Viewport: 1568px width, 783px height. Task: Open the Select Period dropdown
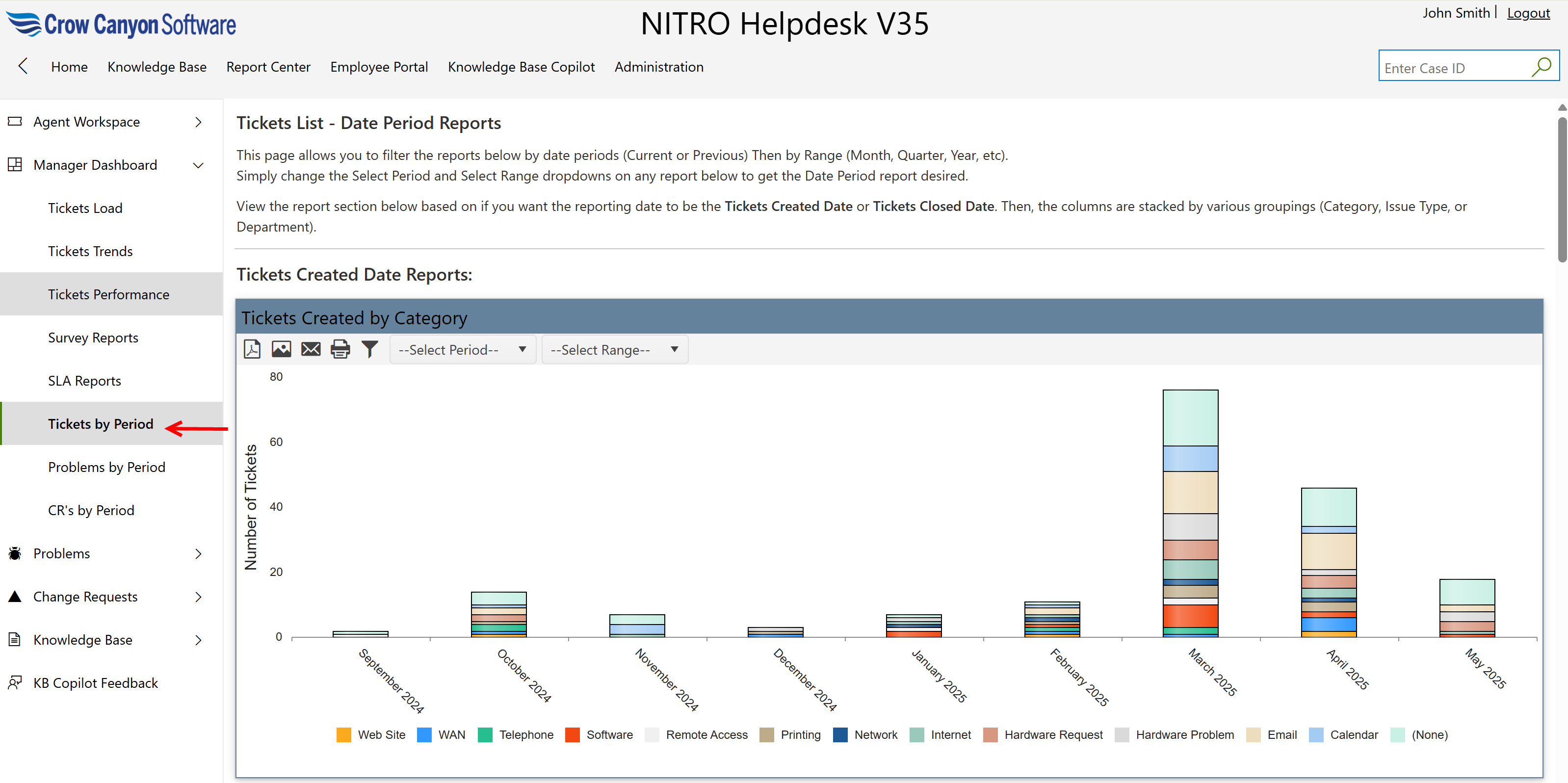(462, 349)
